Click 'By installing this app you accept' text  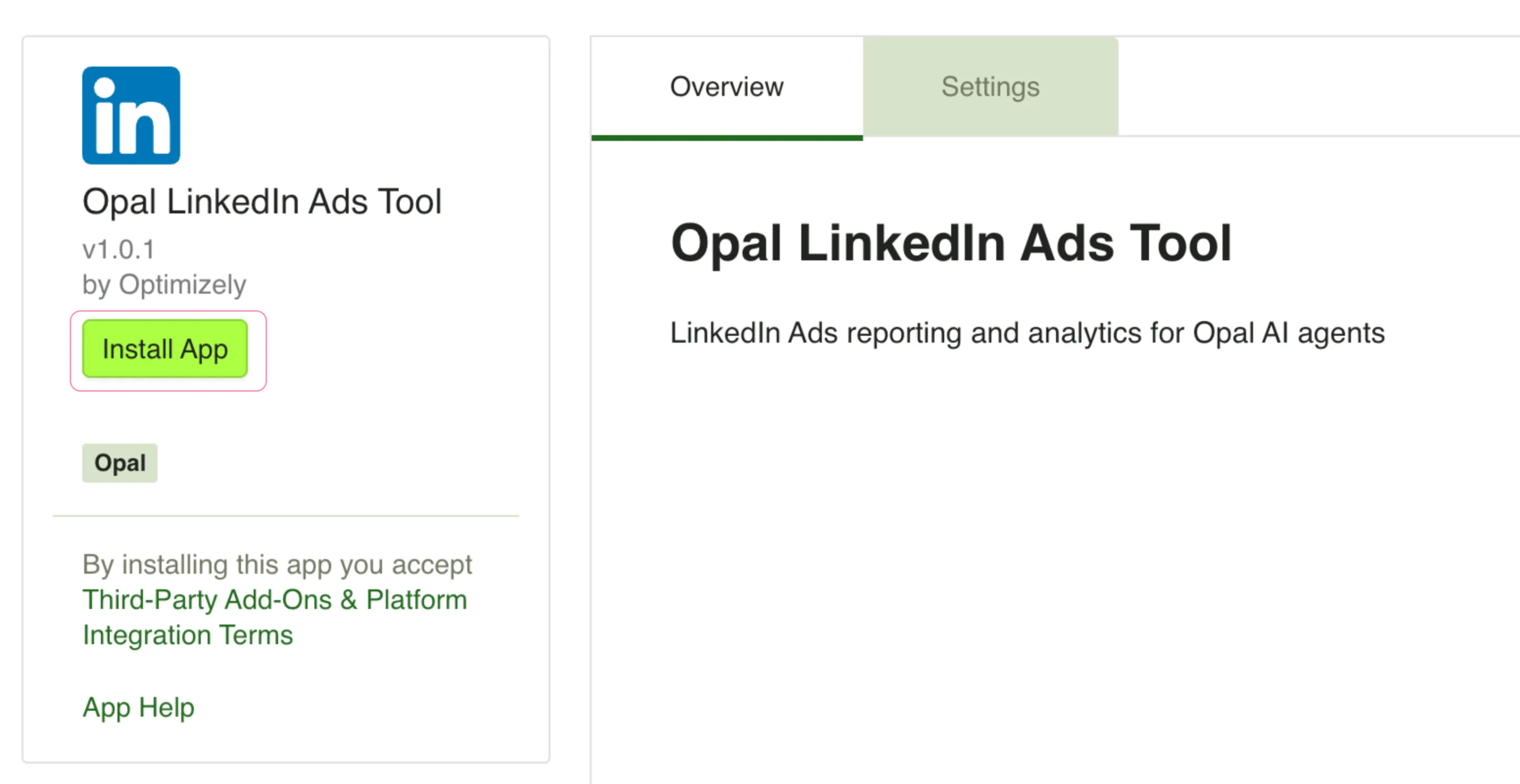pyautogui.click(x=277, y=565)
